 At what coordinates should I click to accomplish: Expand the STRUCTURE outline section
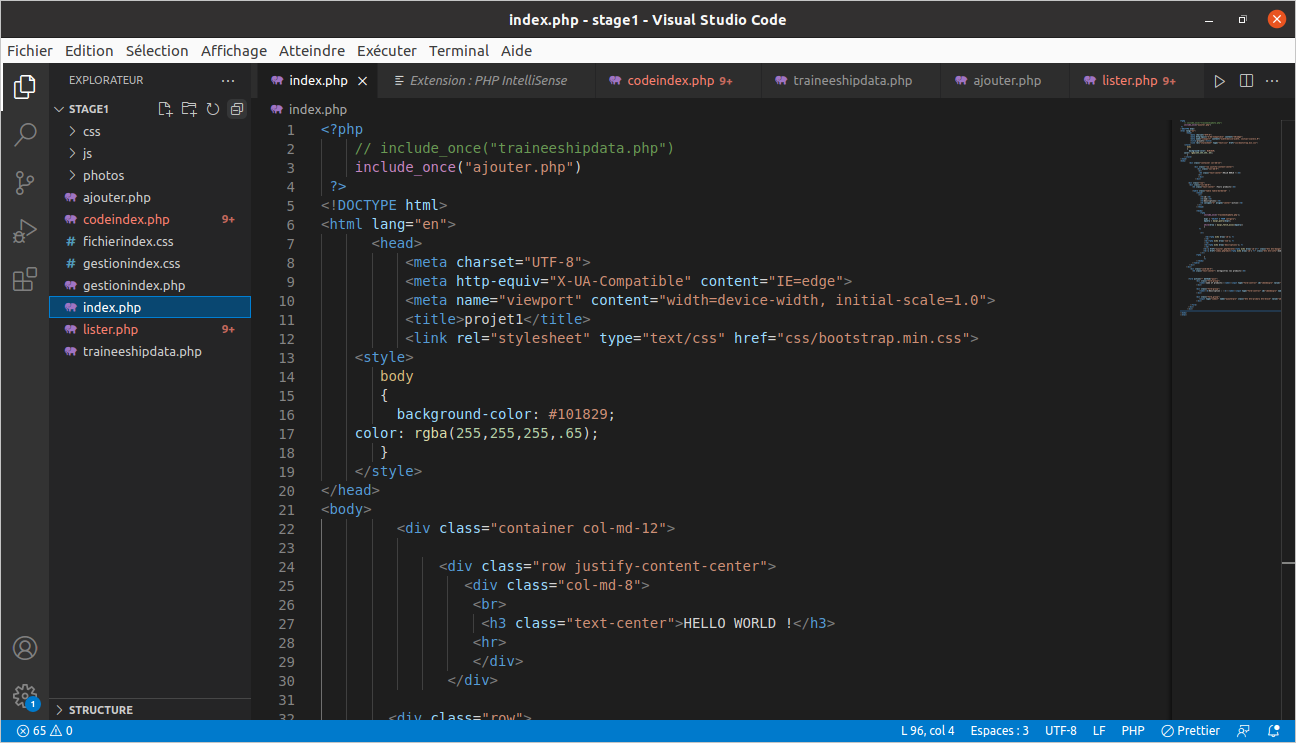point(150,710)
